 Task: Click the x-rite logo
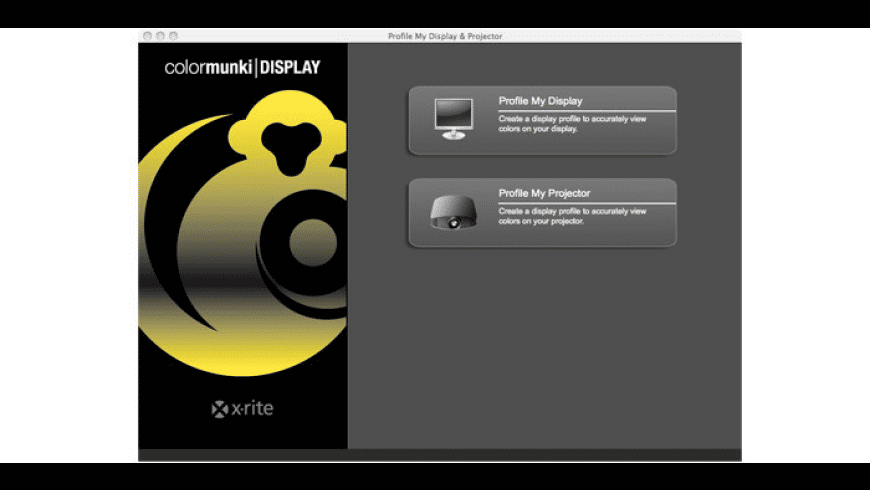[242, 409]
